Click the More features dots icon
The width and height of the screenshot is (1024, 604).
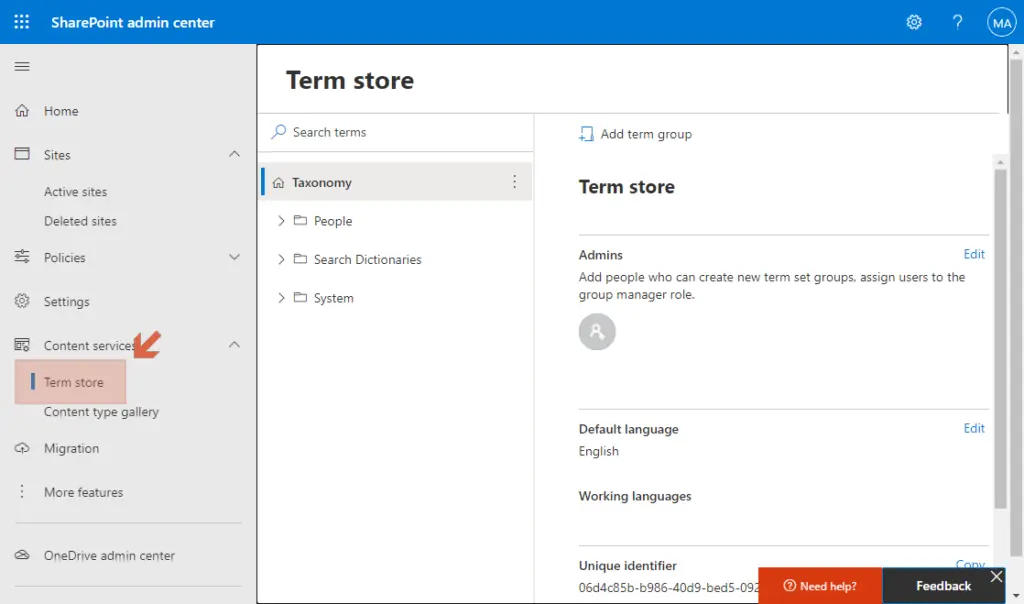22,491
